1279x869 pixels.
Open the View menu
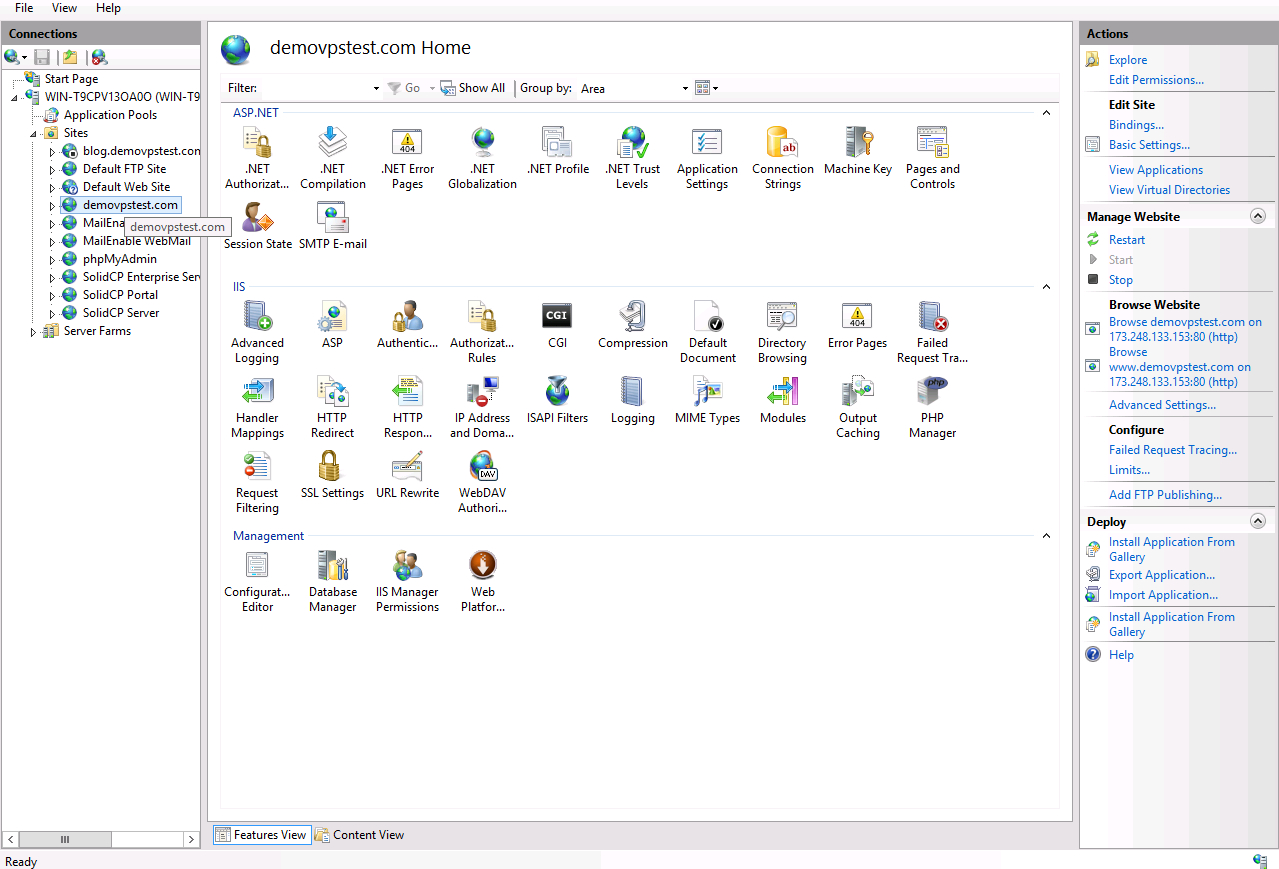point(64,8)
